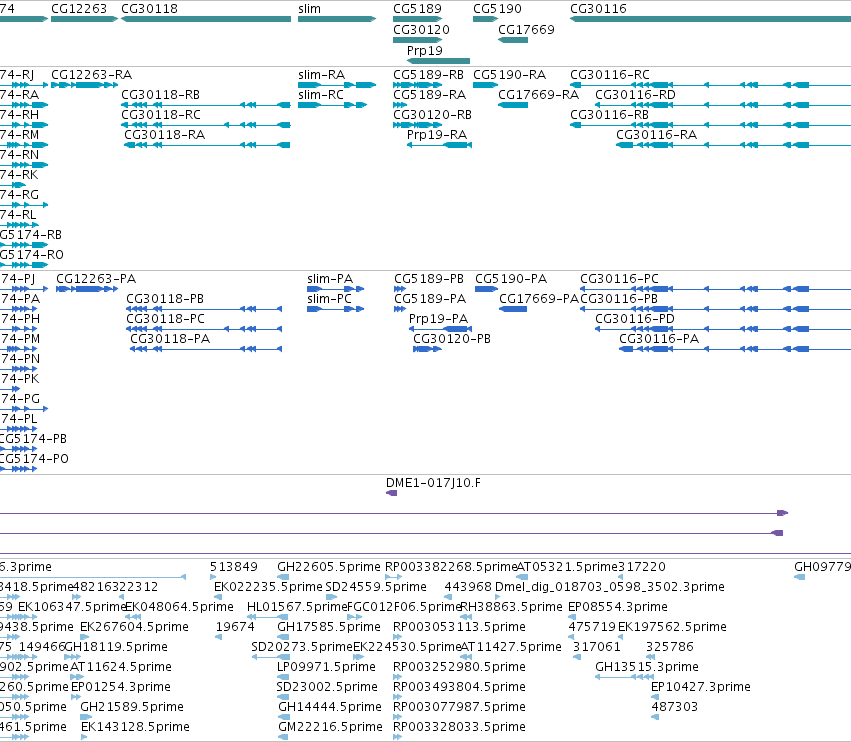Screen dimensions: 851x742
Task: Select transcript CG30116-RB
Action: tap(609, 115)
